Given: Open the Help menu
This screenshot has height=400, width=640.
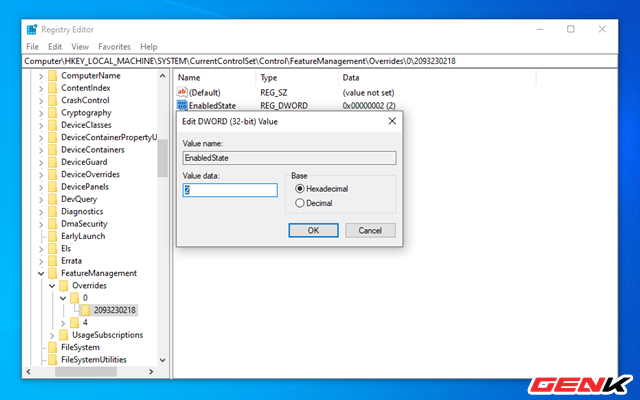Looking at the screenshot, I should click(149, 47).
